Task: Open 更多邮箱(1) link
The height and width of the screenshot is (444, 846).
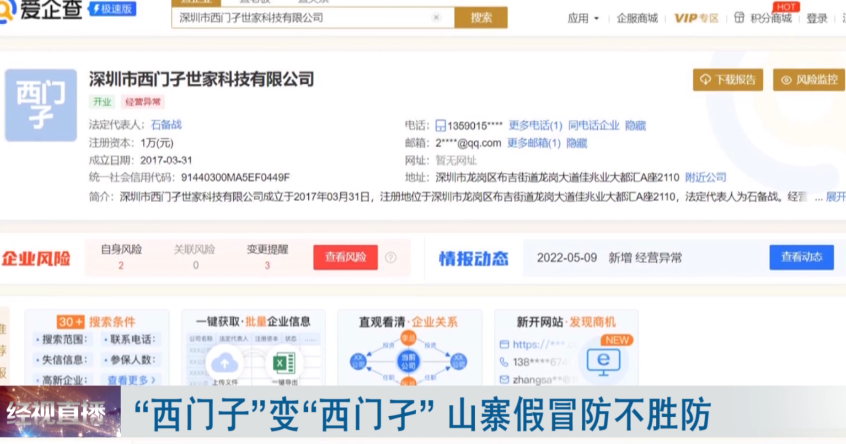Action: [x=534, y=144]
